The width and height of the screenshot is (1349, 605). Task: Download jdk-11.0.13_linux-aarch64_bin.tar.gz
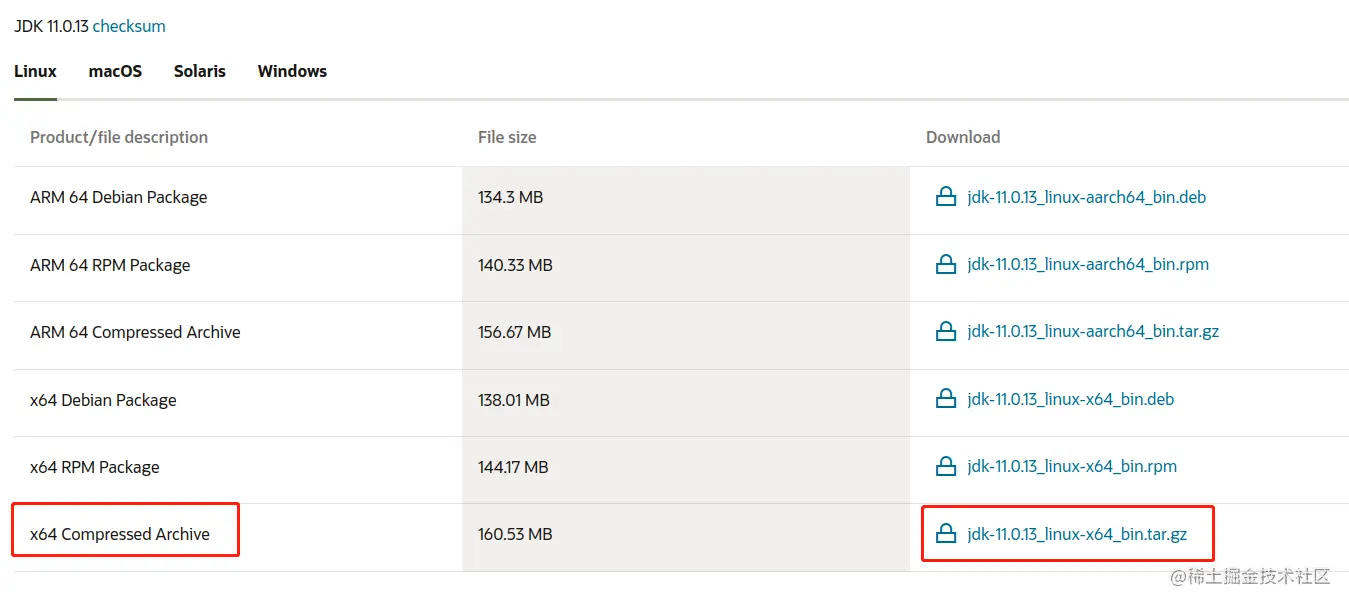coord(1093,332)
